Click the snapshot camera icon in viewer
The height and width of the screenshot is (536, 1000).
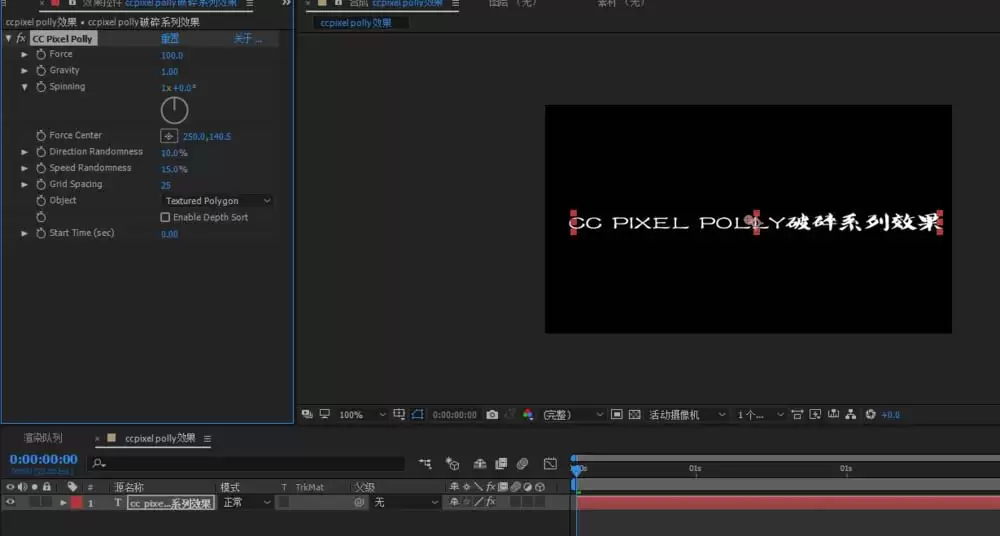coord(492,415)
